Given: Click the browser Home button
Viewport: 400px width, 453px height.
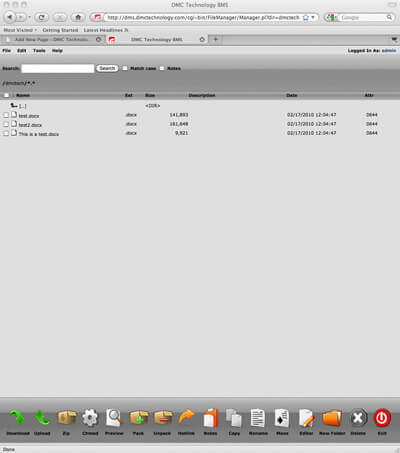Looking at the screenshot, I should 78,17.
